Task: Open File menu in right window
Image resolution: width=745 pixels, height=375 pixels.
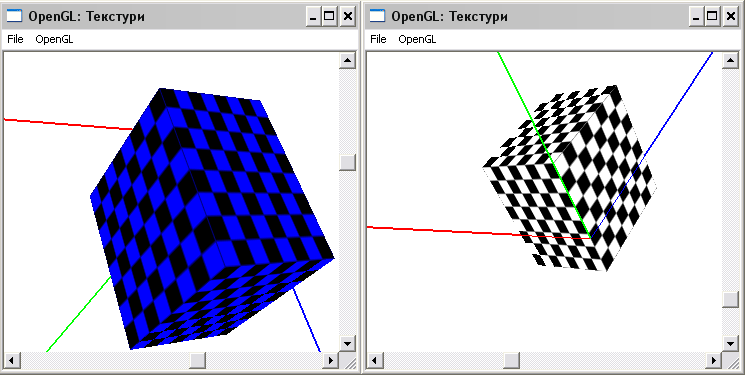Action: (378, 39)
